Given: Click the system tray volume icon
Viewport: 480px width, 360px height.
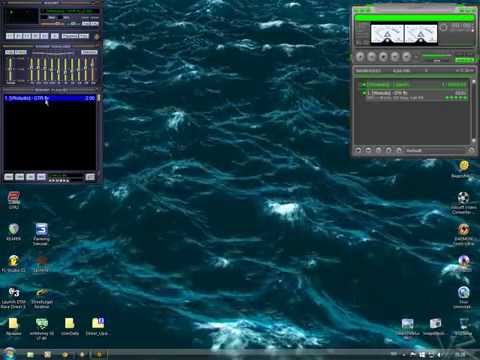Looking at the screenshot, I should 439,354.
